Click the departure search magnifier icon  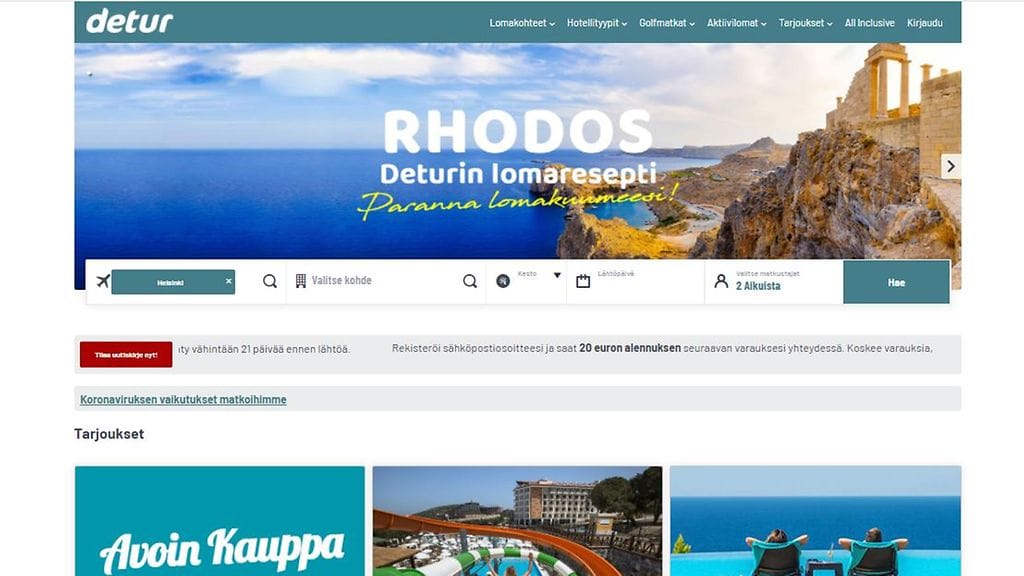(270, 281)
